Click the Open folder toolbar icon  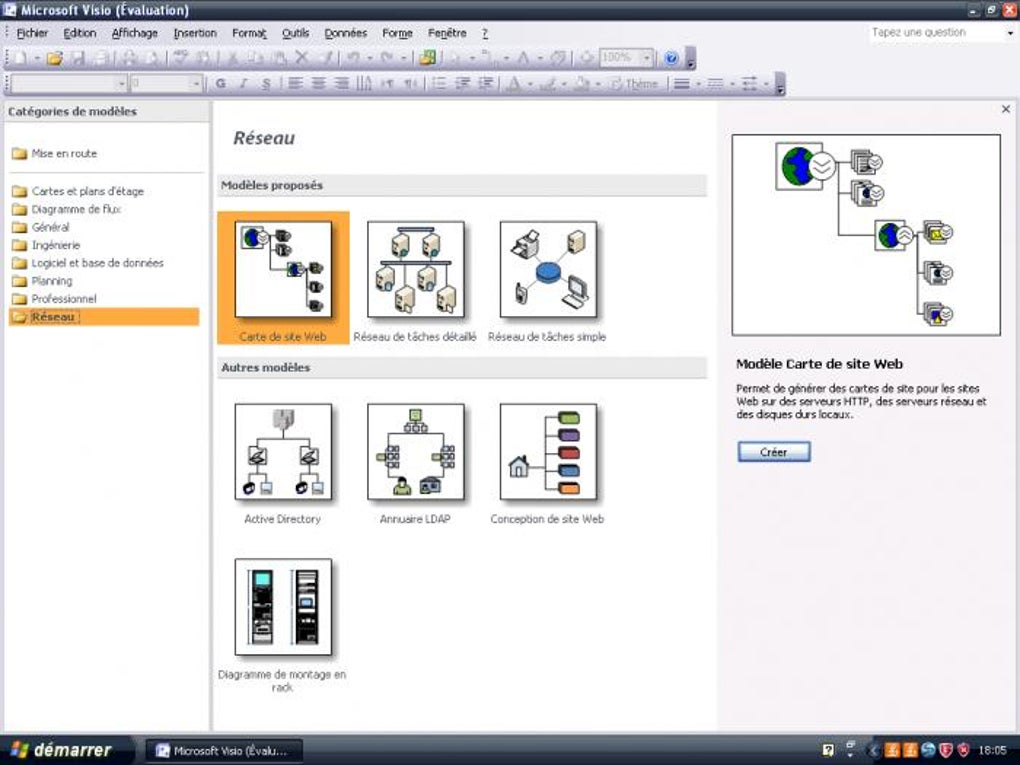point(55,58)
